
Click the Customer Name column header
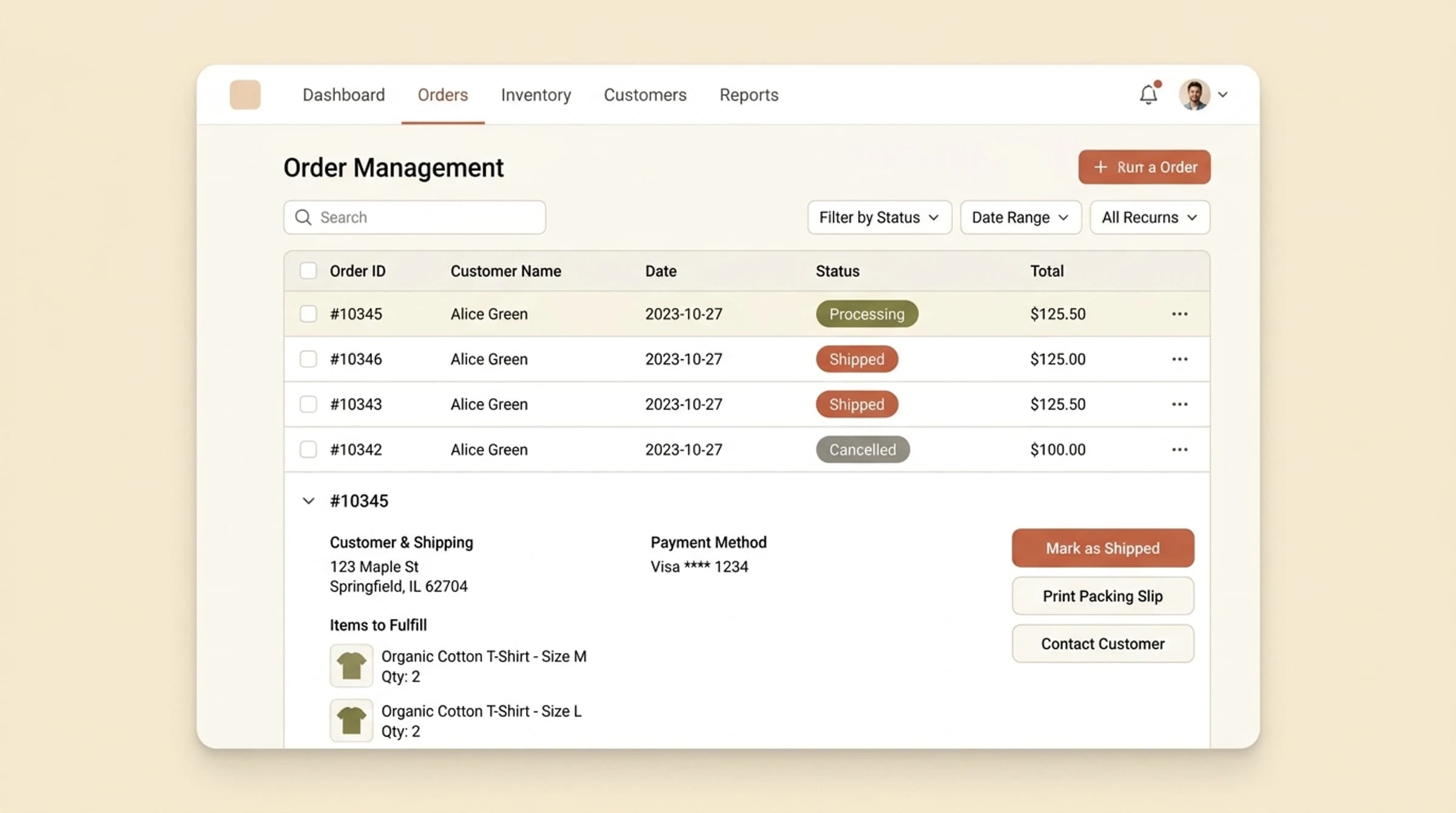[505, 271]
